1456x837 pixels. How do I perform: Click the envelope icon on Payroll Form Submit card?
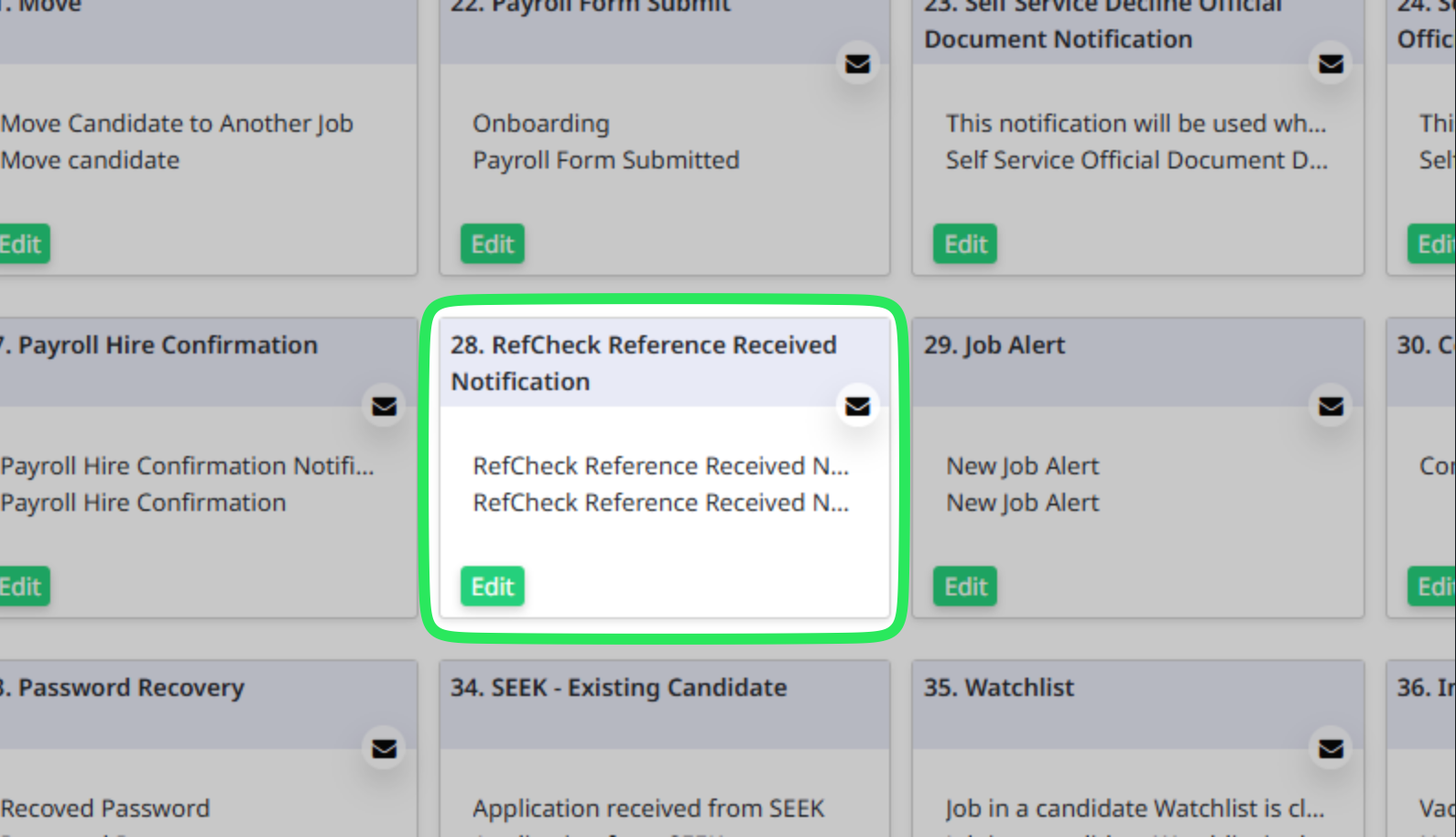pos(858,64)
